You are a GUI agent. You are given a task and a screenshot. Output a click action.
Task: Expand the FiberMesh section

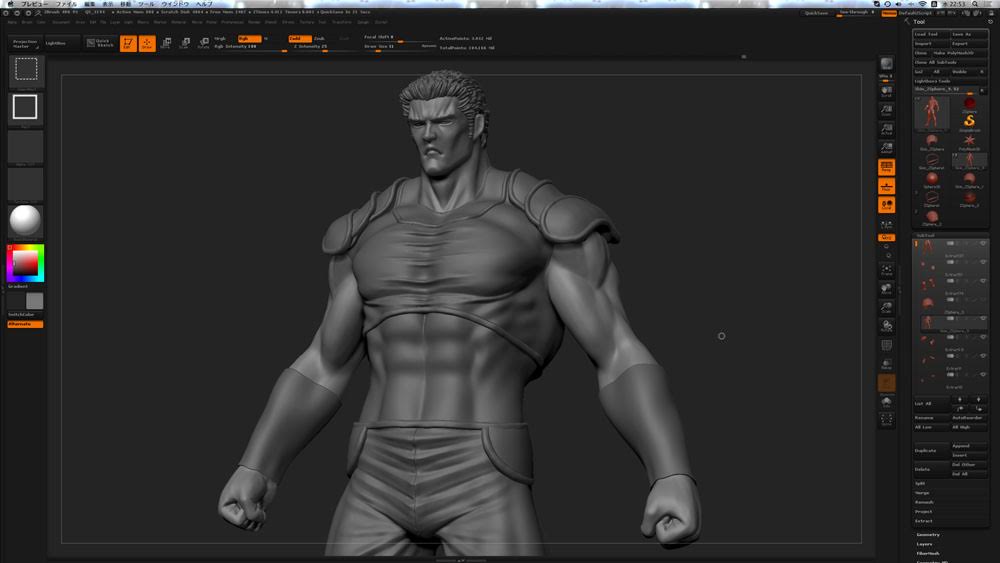coord(928,553)
